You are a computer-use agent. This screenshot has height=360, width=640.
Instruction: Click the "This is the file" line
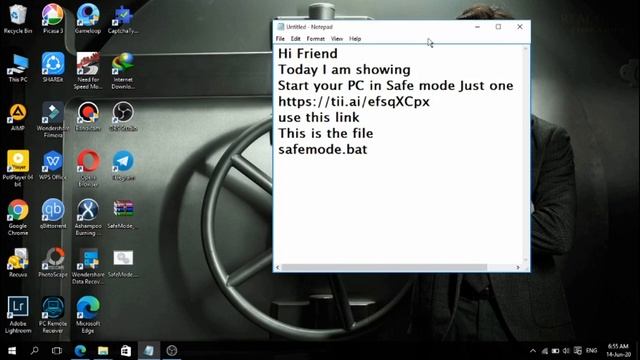[326, 133]
